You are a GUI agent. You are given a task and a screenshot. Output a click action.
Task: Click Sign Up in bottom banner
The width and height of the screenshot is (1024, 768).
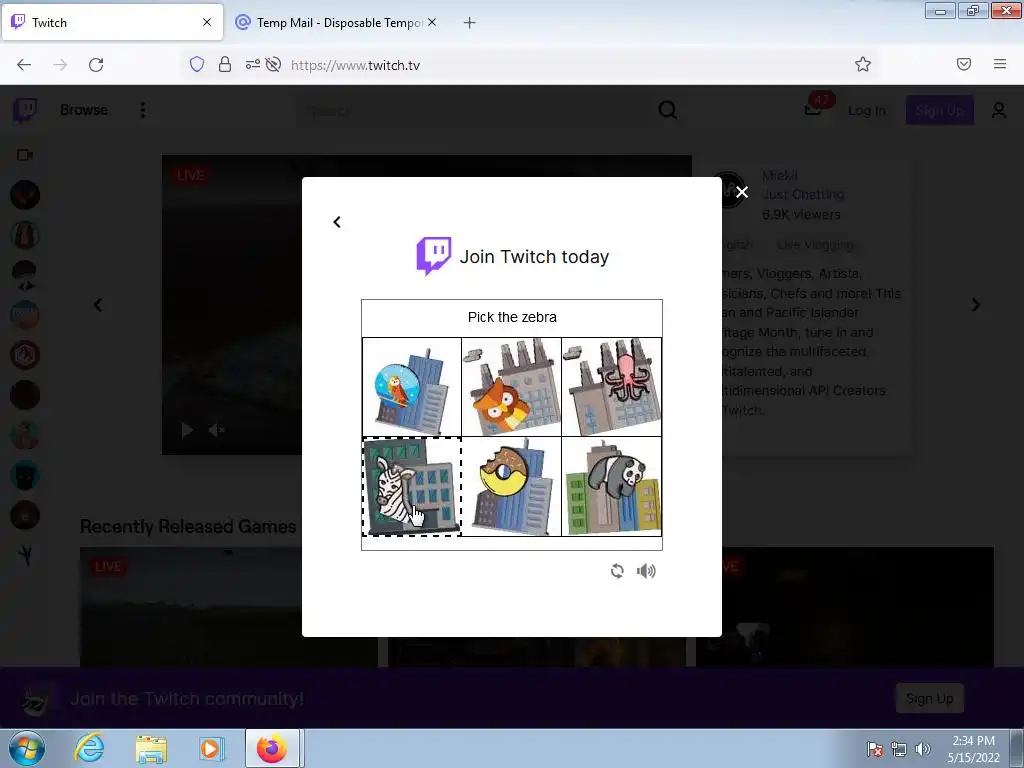click(929, 698)
